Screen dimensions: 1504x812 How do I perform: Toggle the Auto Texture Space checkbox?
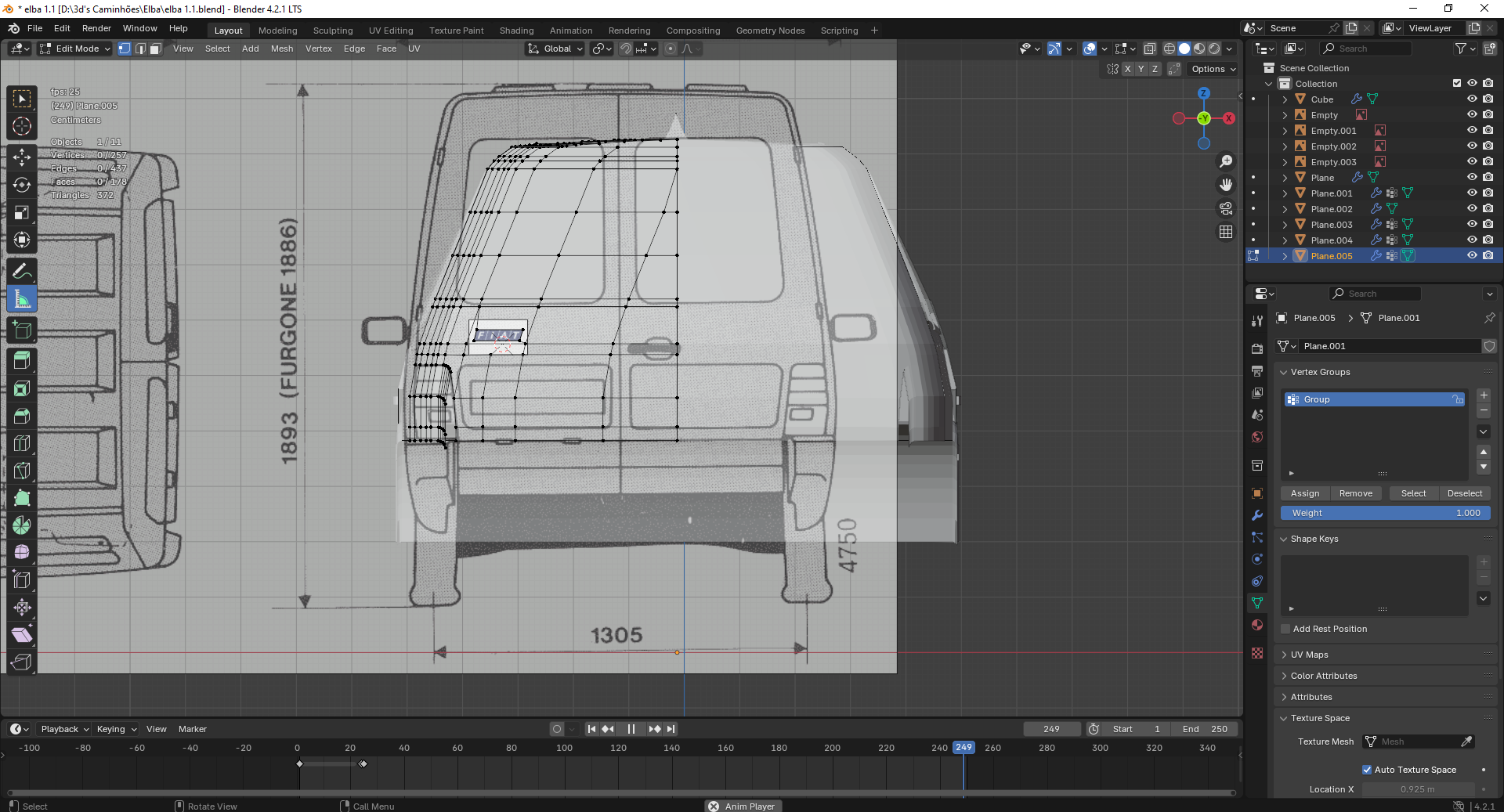[x=1367, y=770]
